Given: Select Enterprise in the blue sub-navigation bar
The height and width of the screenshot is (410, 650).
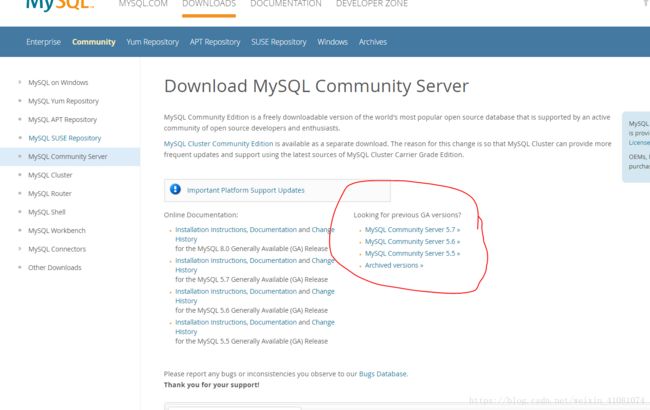Looking at the screenshot, I should click(x=44, y=42).
